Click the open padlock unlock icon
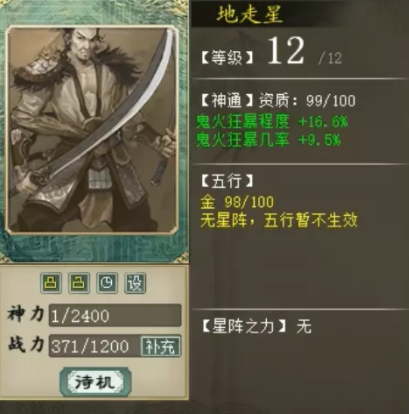 point(79,283)
